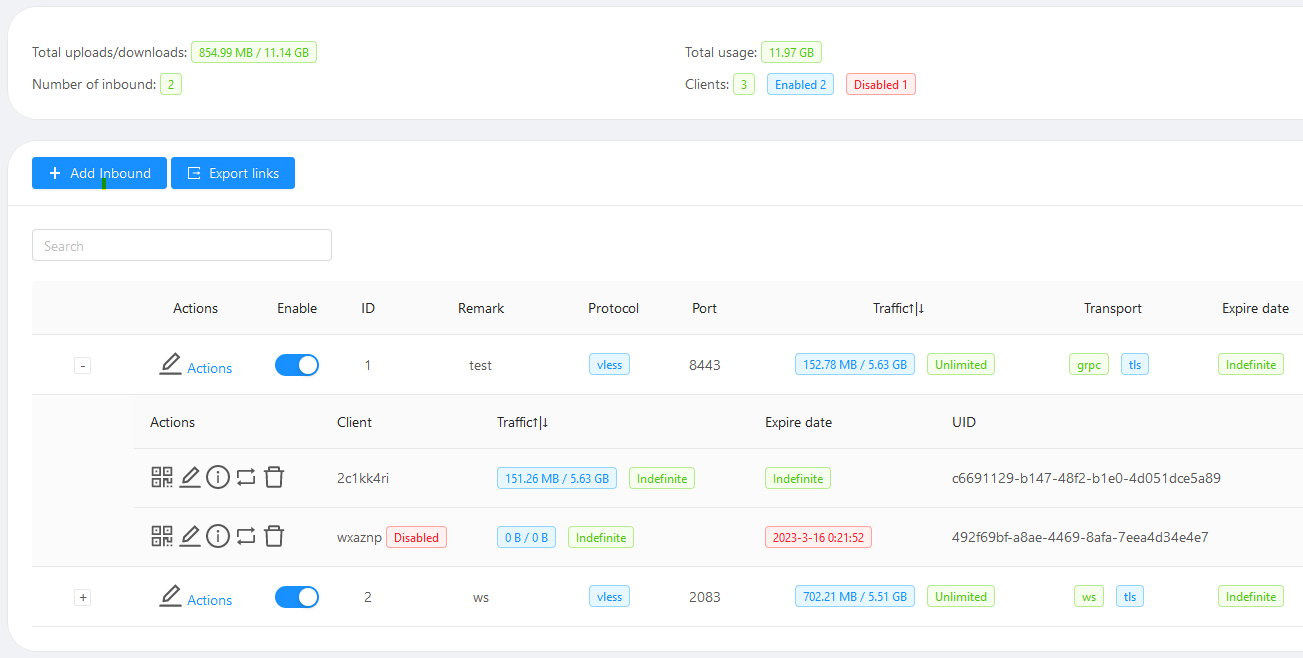Image resolution: width=1303 pixels, height=658 pixels.
Task: Edit client 2c1kk4ri with pencil icon
Action: pyautogui.click(x=190, y=478)
